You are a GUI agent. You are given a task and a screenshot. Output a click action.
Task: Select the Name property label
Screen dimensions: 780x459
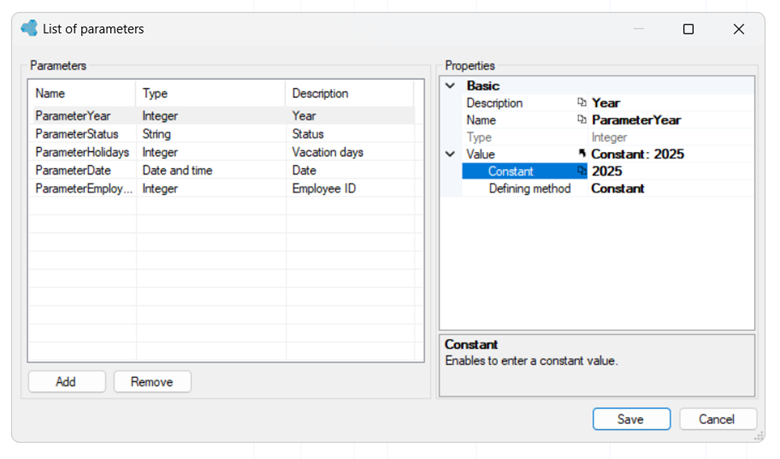tap(481, 120)
